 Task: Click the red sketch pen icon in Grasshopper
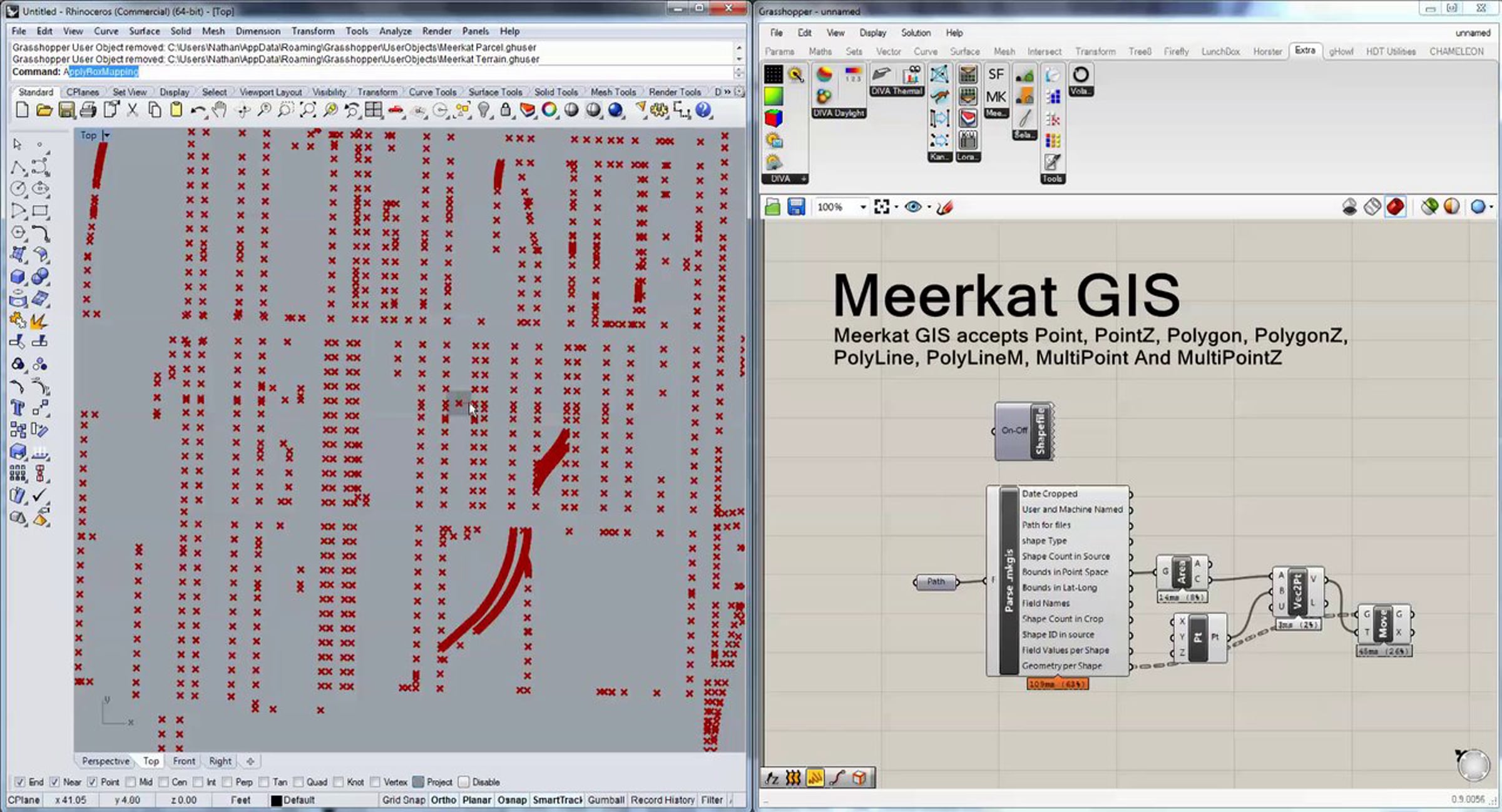click(x=944, y=207)
